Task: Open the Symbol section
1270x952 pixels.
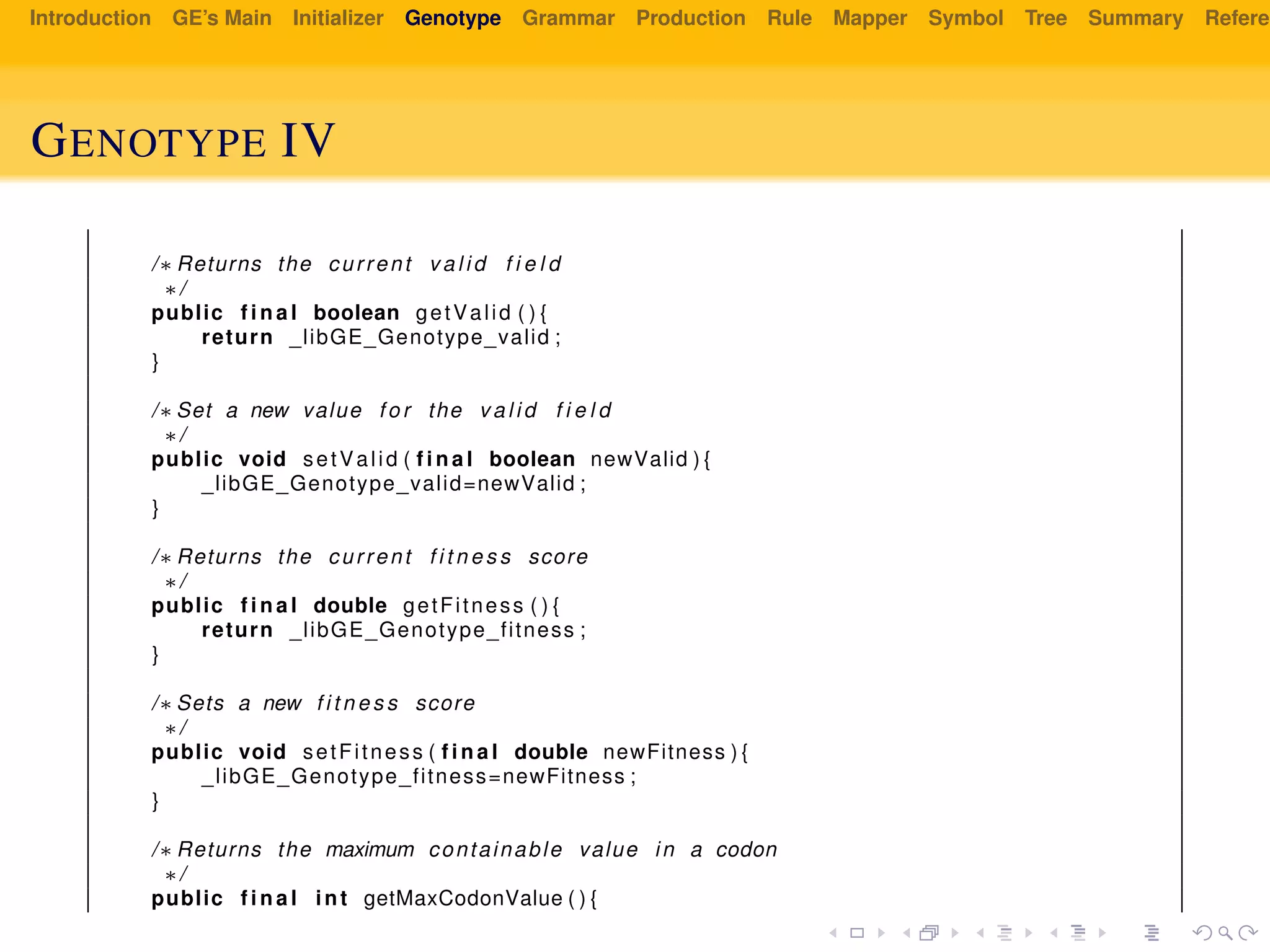Action: pyautogui.click(x=966, y=18)
